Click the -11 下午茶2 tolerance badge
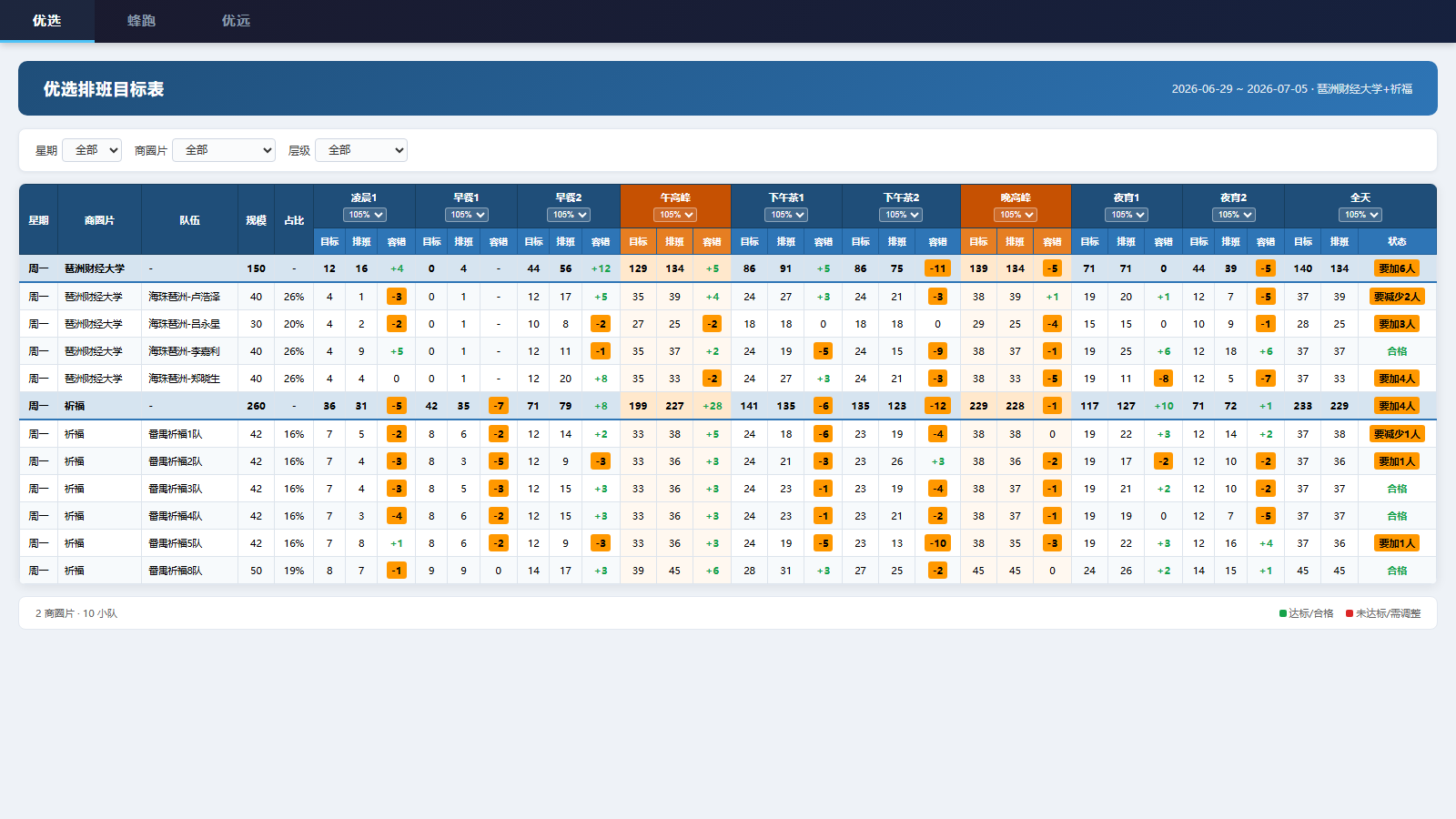1456x819 pixels. tap(937, 268)
